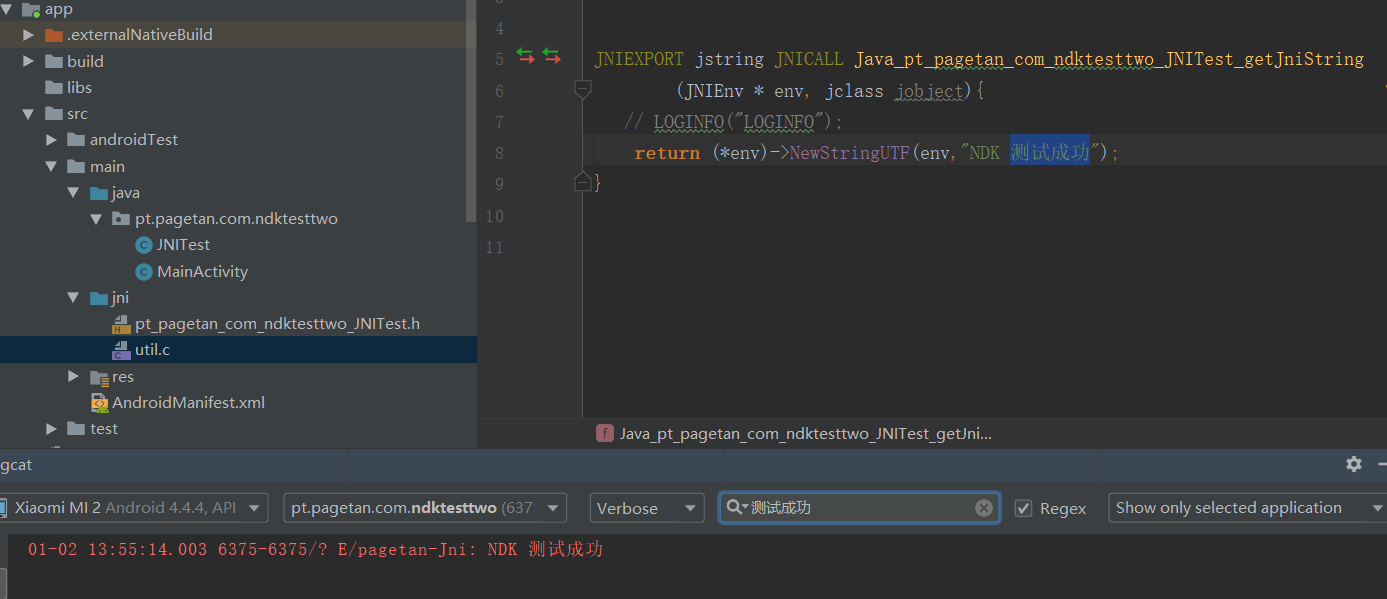
Task: Click the Logcat search magnifier icon
Action: tap(736, 508)
